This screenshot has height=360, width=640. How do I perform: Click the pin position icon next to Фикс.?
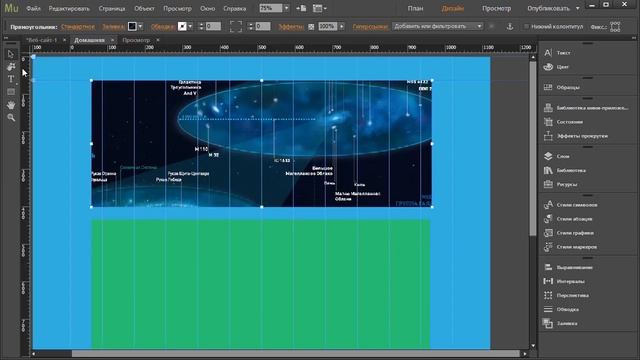pos(615,27)
